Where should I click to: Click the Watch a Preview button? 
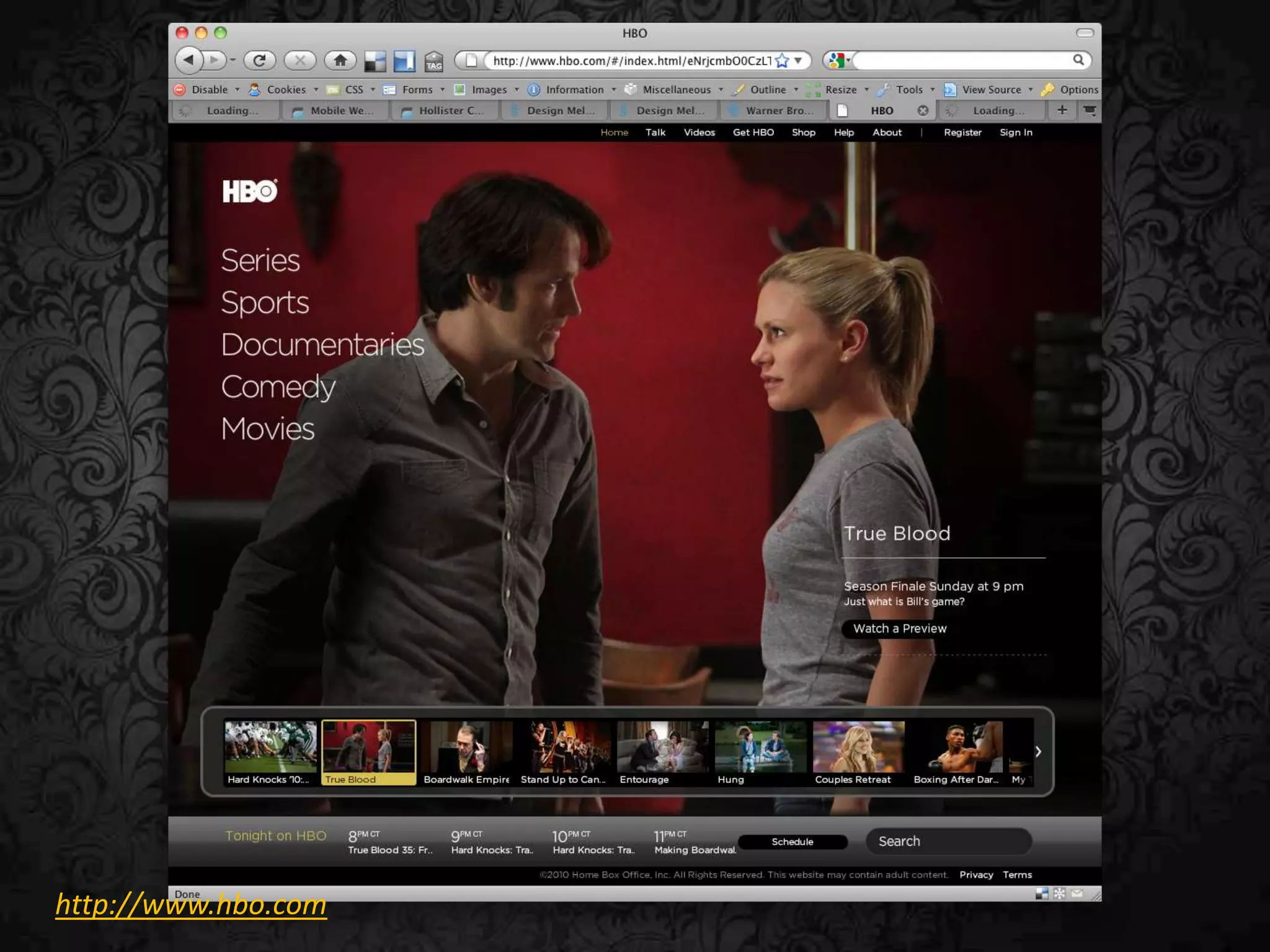click(899, 628)
